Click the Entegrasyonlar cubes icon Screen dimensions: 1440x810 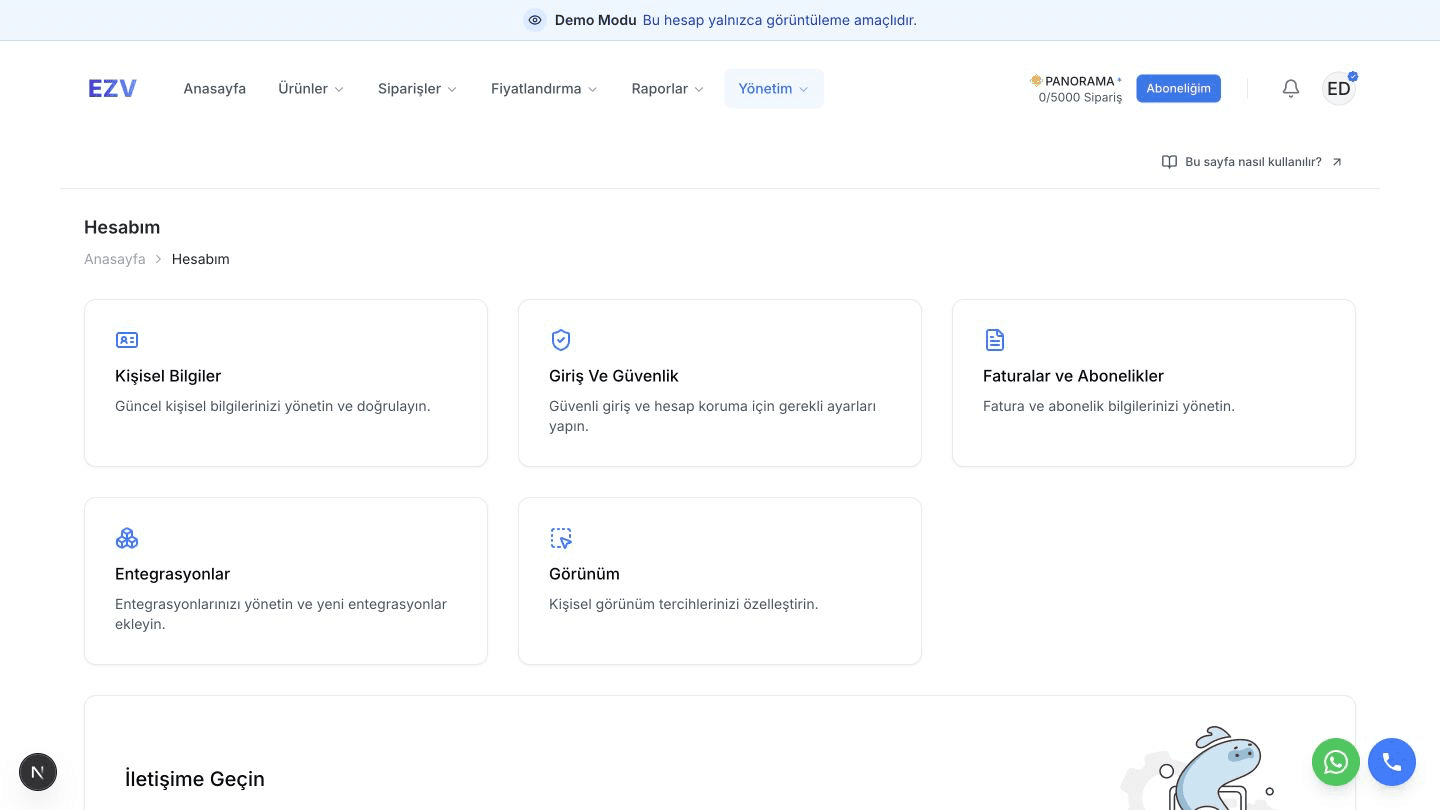pos(127,538)
